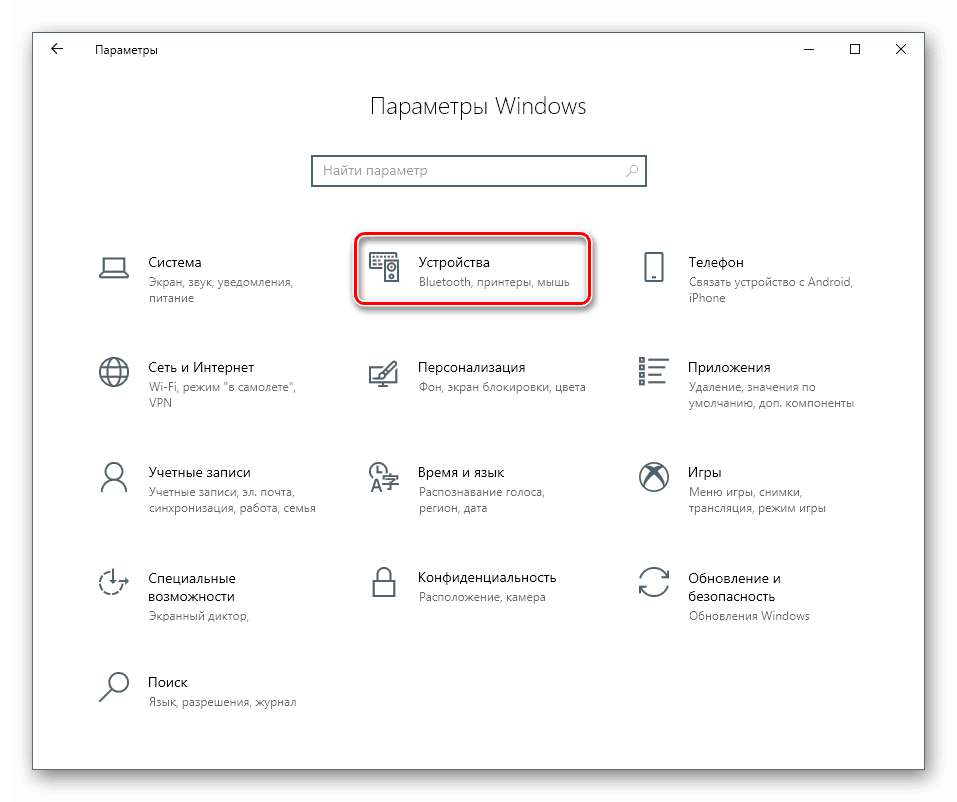Click the Обновление и безопасность refresh arrows icon
This screenshot has height=802, width=957.
[654, 582]
